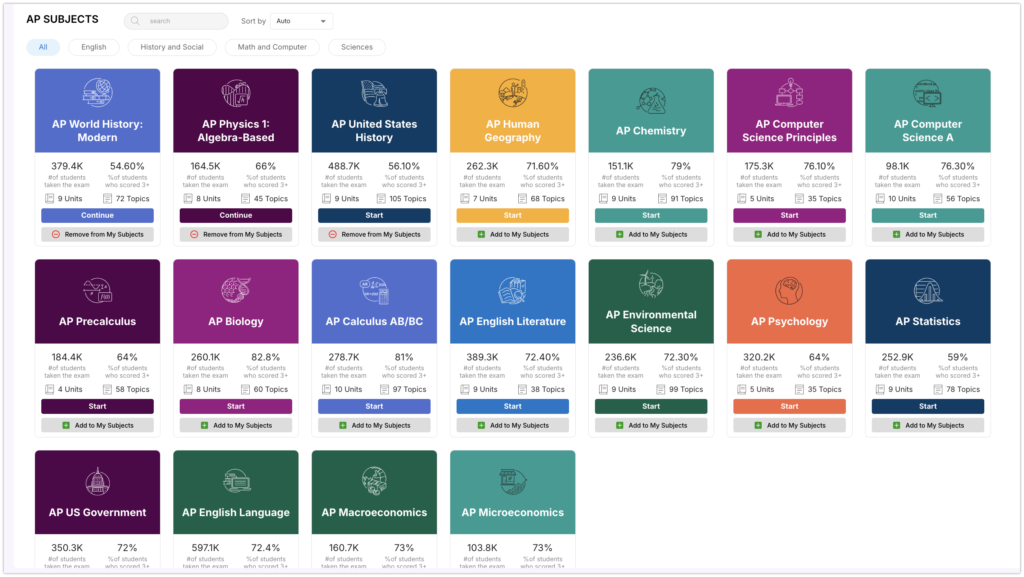Click the AP Psychology head icon
The height and width of the screenshot is (577, 1024).
790,290
